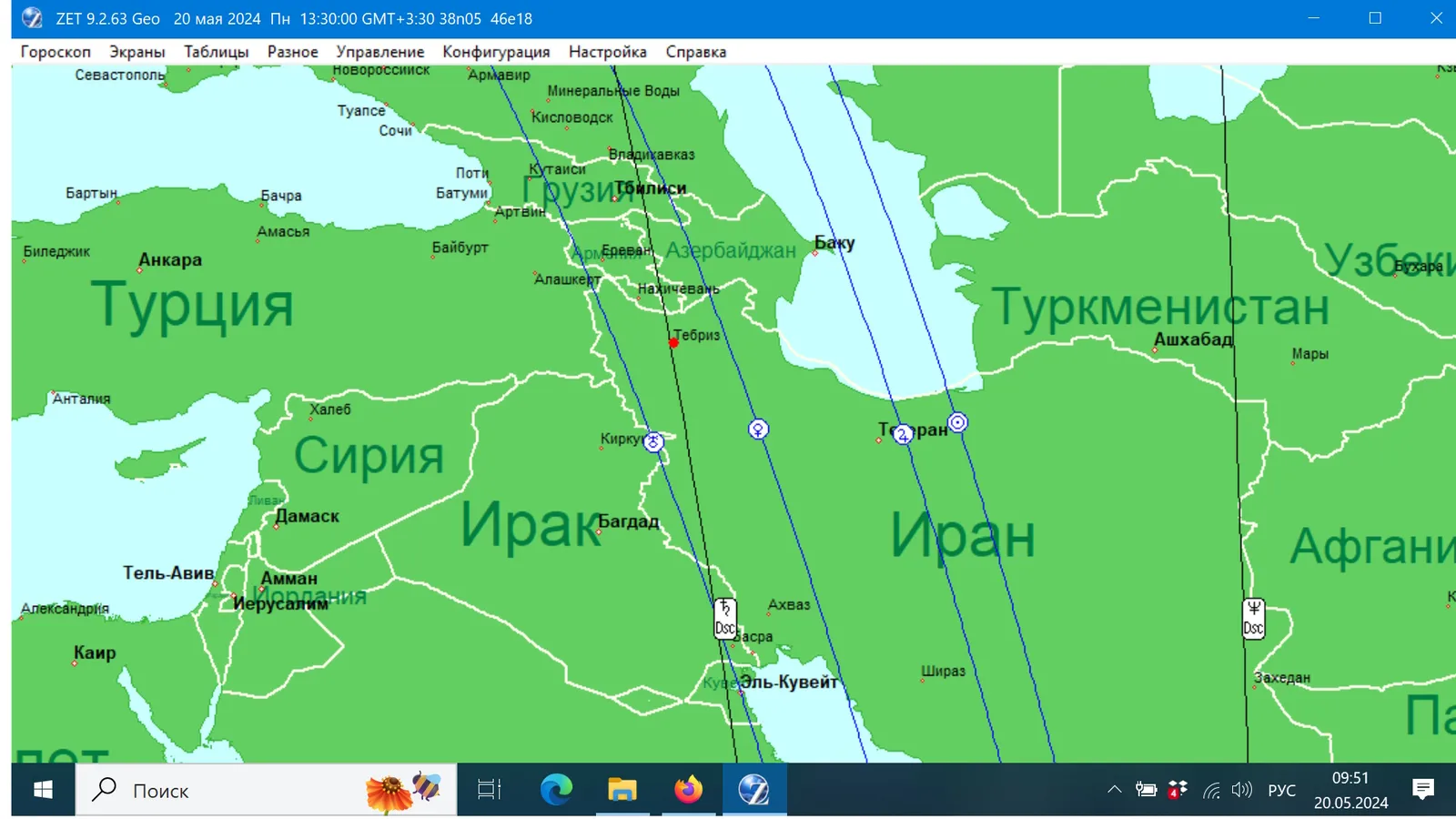
Task: Open the clock showing 09:51 20.05.2024
Action: pyautogui.click(x=1350, y=790)
